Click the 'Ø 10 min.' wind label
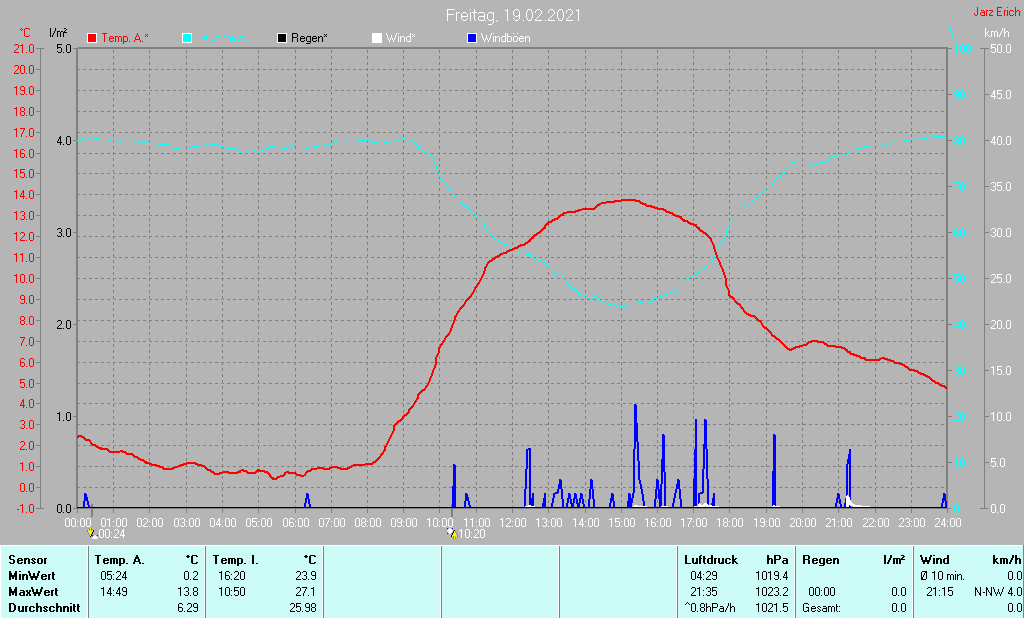This screenshot has height=618, width=1024. 942,576
